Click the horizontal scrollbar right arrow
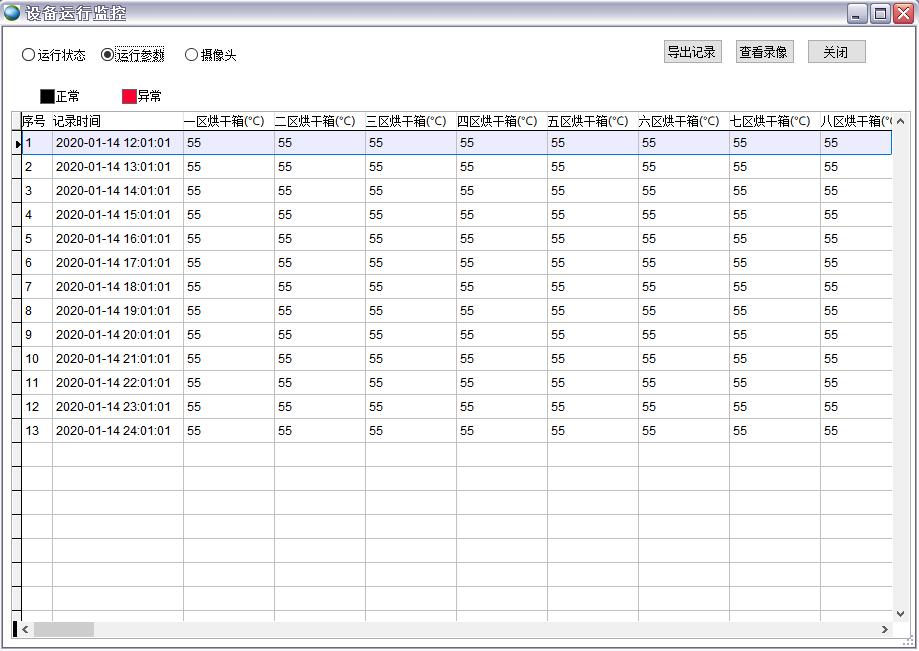This screenshot has height=651, width=919. pyautogui.click(x=885, y=629)
